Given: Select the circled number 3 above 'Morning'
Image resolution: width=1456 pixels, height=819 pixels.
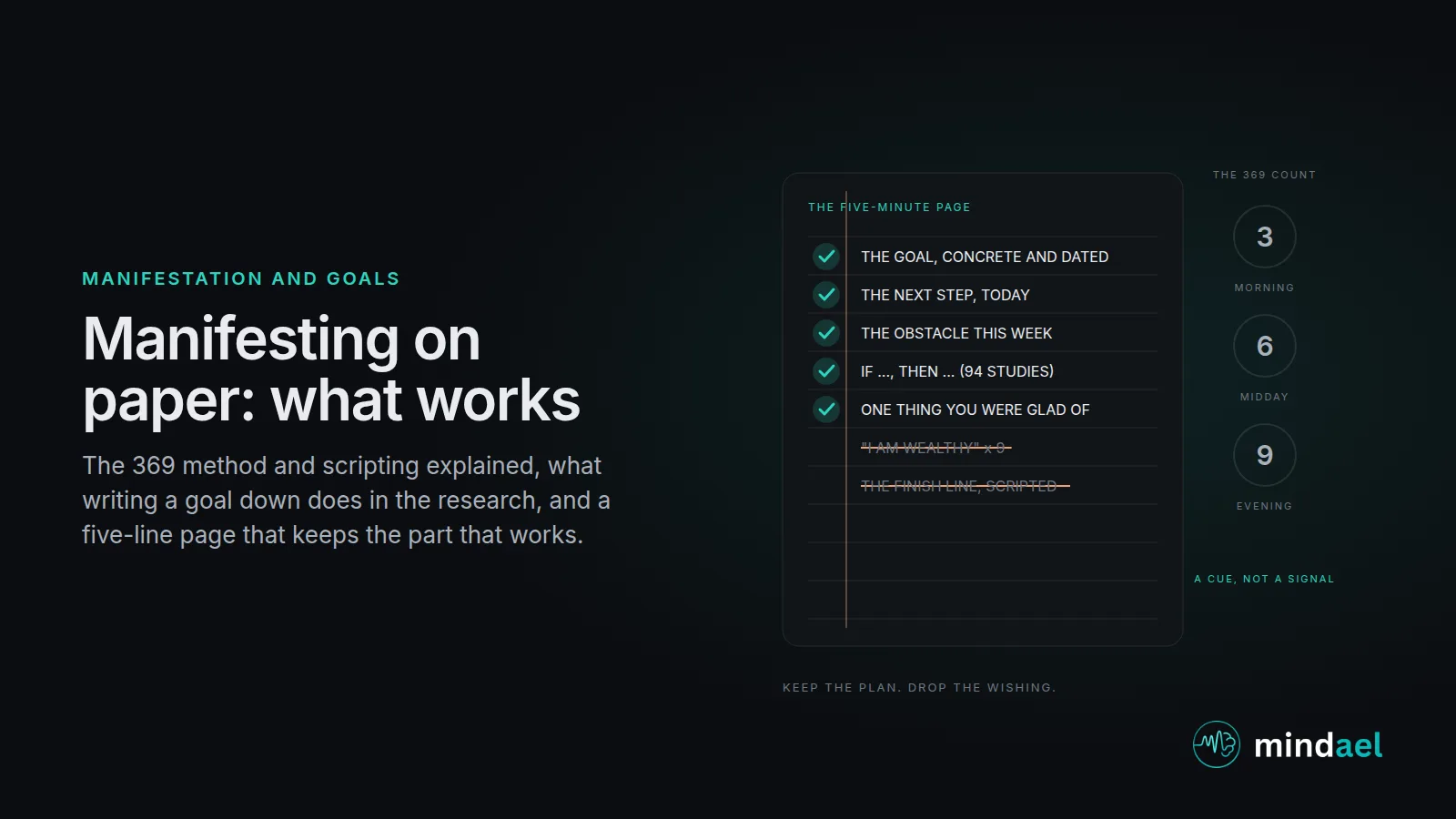Looking at the screenshot, I should click(x=1265, y=237).
